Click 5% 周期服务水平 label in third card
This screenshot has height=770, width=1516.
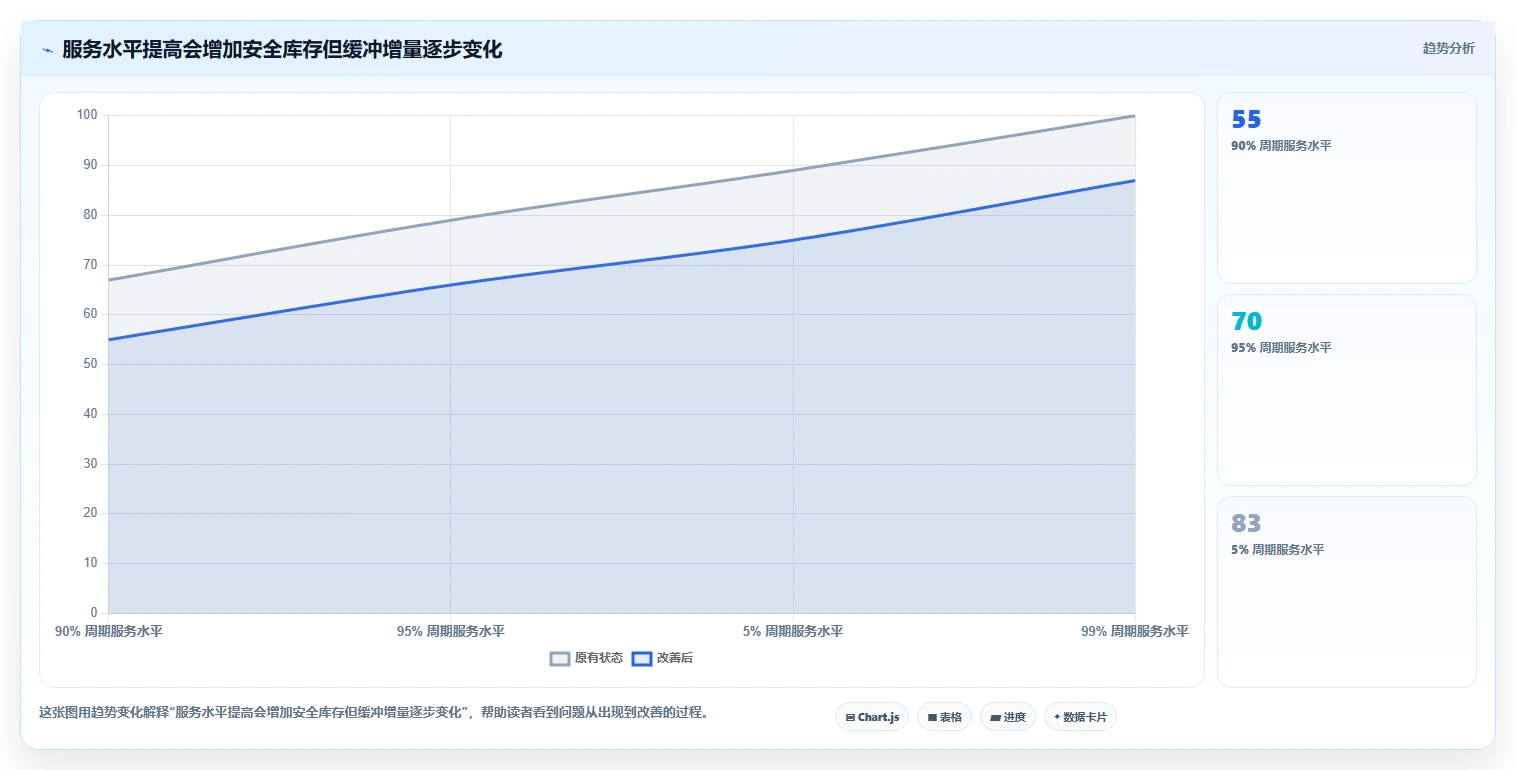click(x=1277, y=550)
